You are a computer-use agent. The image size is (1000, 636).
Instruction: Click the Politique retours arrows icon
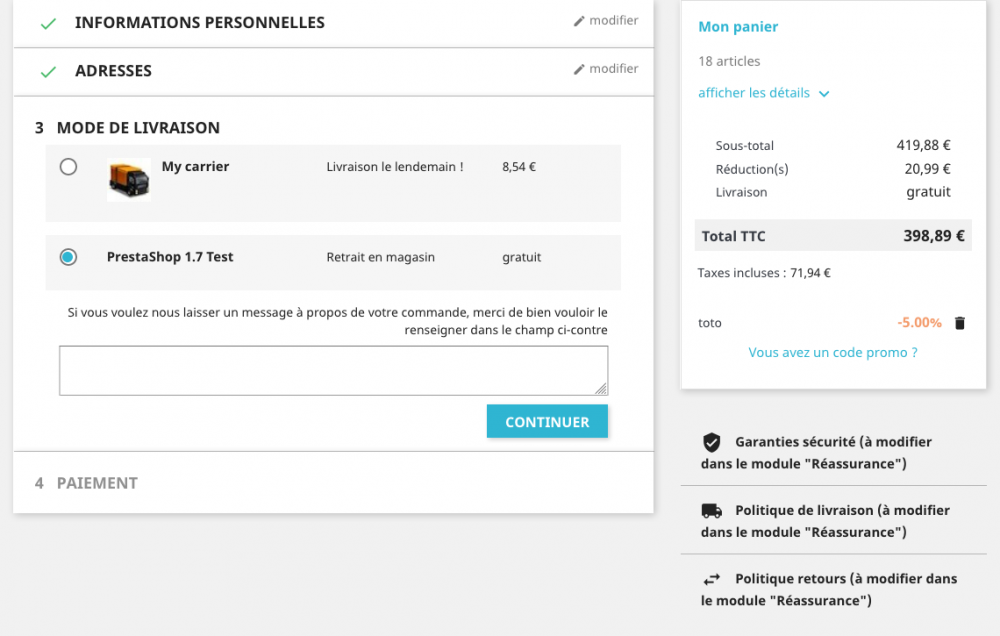[712, 579]
